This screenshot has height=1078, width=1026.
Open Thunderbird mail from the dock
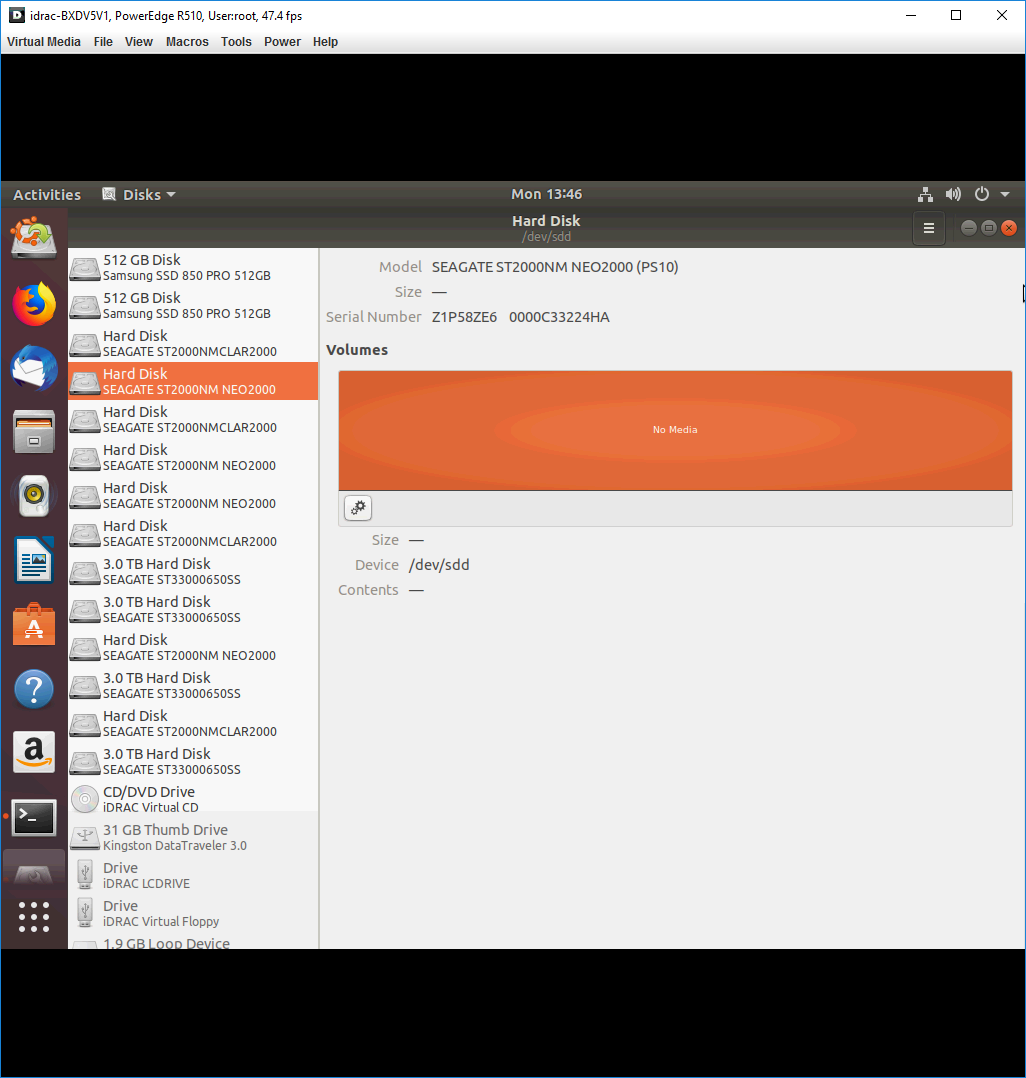pos(34,368)
